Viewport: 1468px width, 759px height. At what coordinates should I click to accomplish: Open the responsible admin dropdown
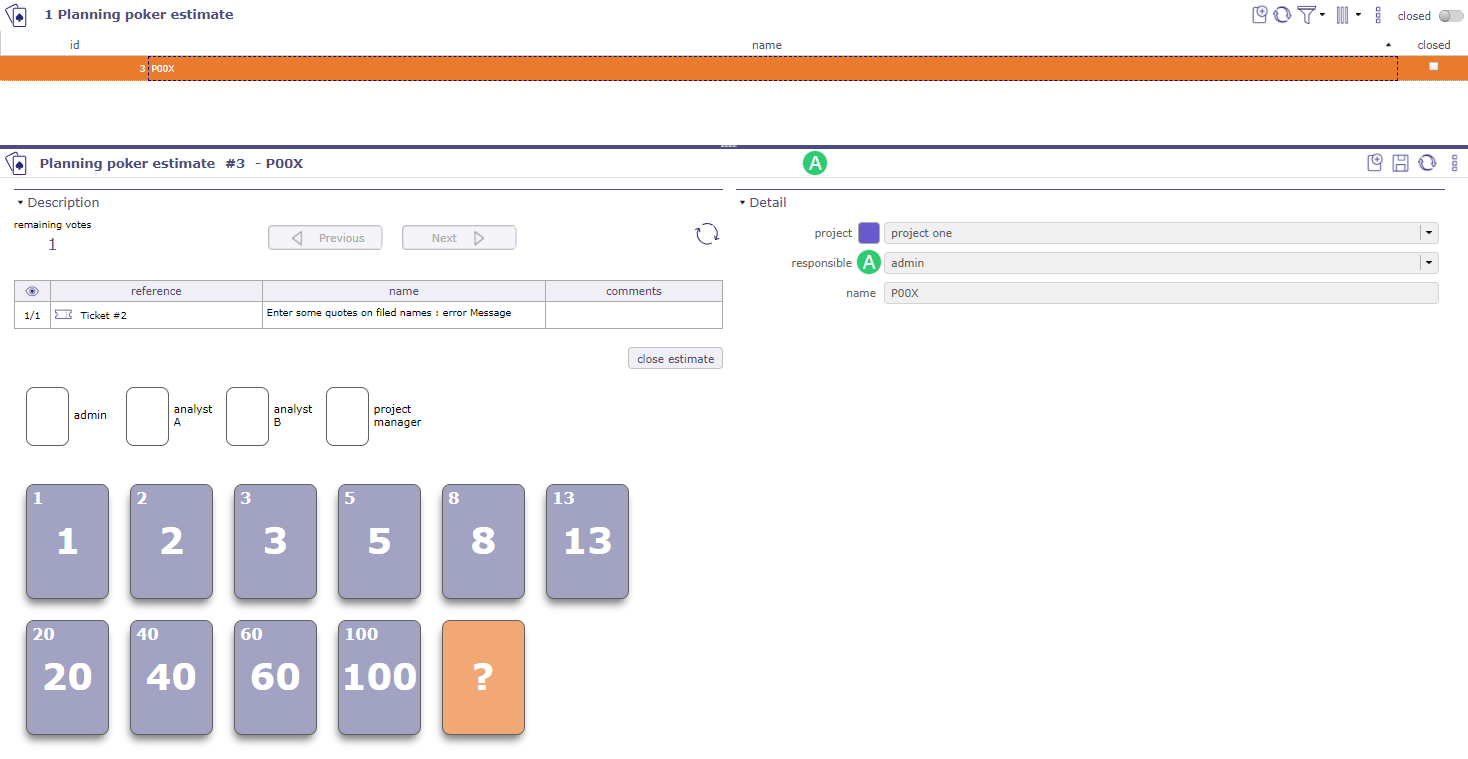tap(1429, 262)
